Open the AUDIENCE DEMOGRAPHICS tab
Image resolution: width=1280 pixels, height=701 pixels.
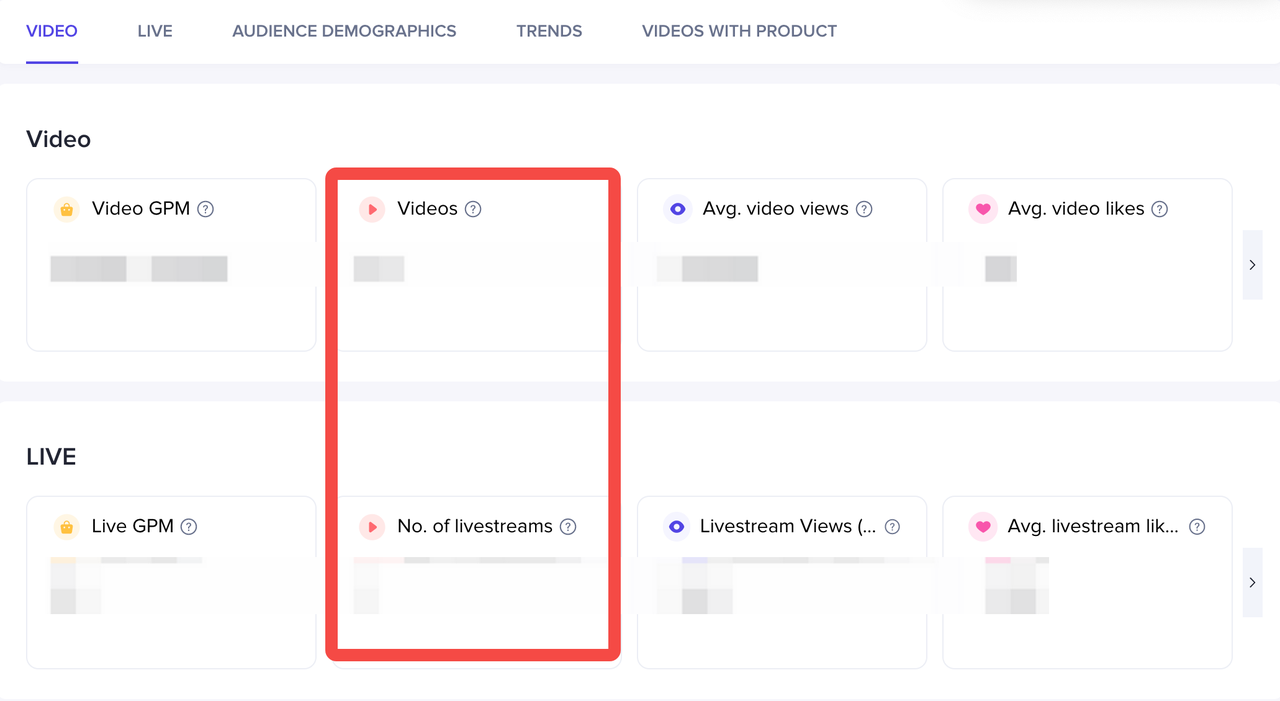coord(344,31)
